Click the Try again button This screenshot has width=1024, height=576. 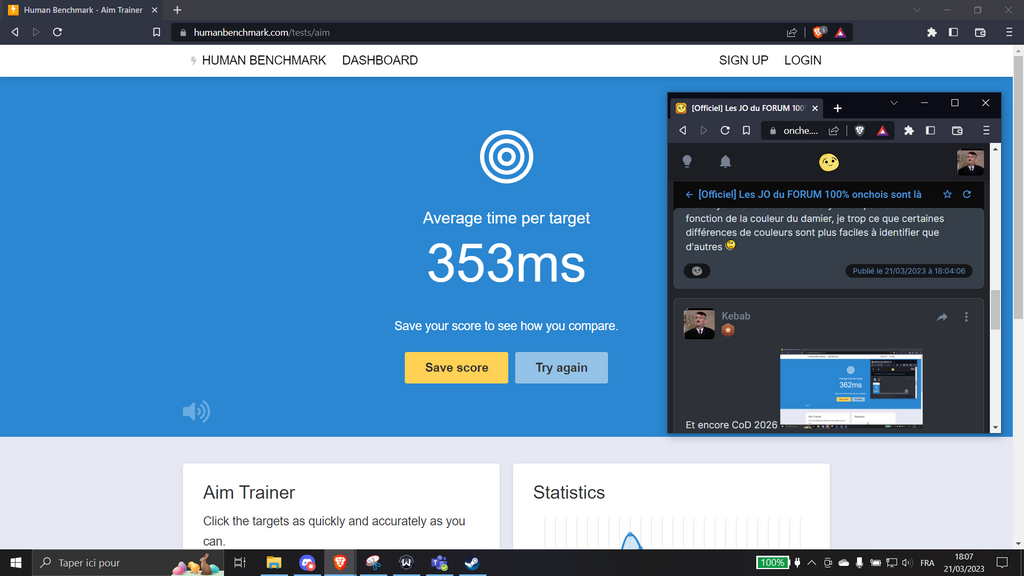561,368
